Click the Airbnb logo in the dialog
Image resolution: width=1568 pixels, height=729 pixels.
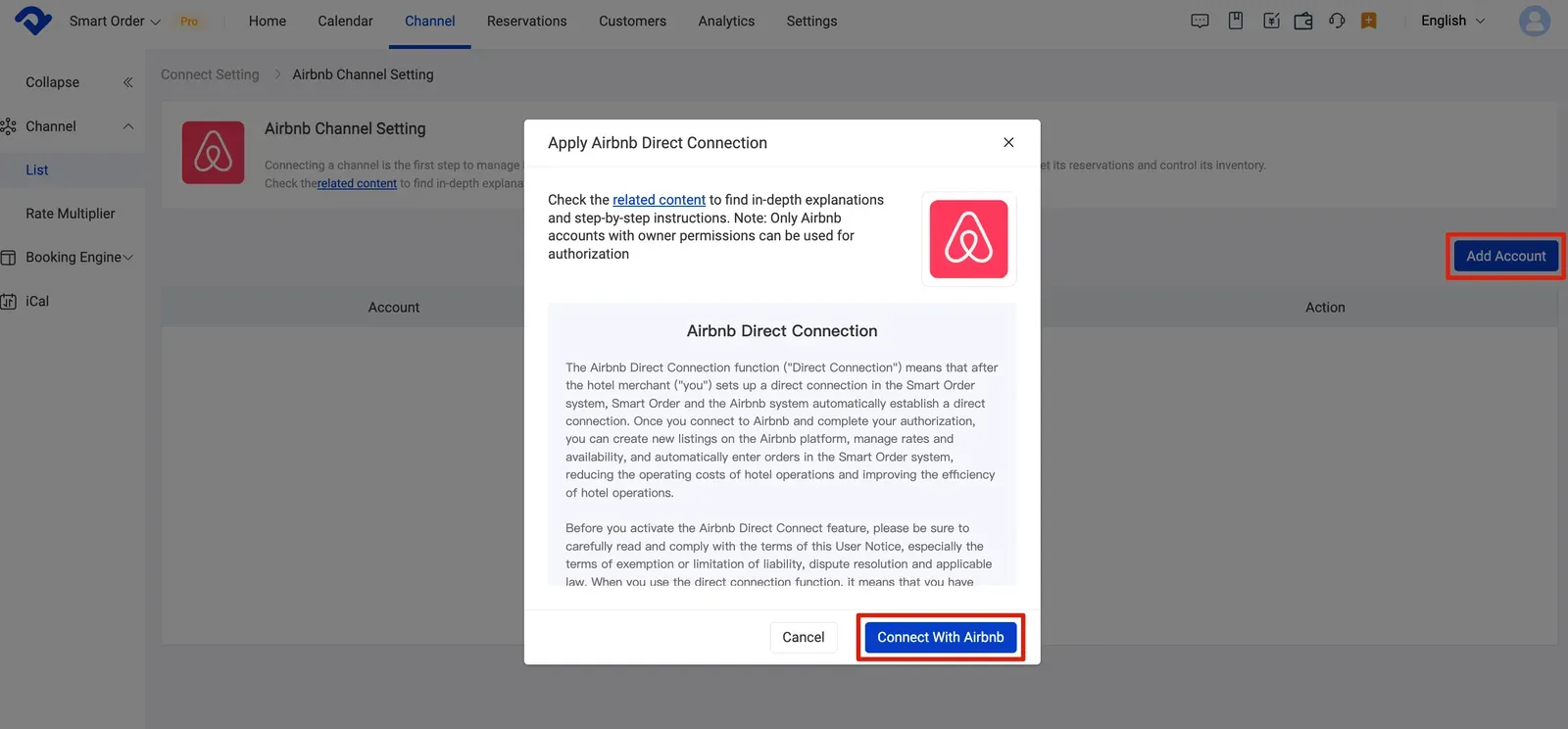click(968, 239)
